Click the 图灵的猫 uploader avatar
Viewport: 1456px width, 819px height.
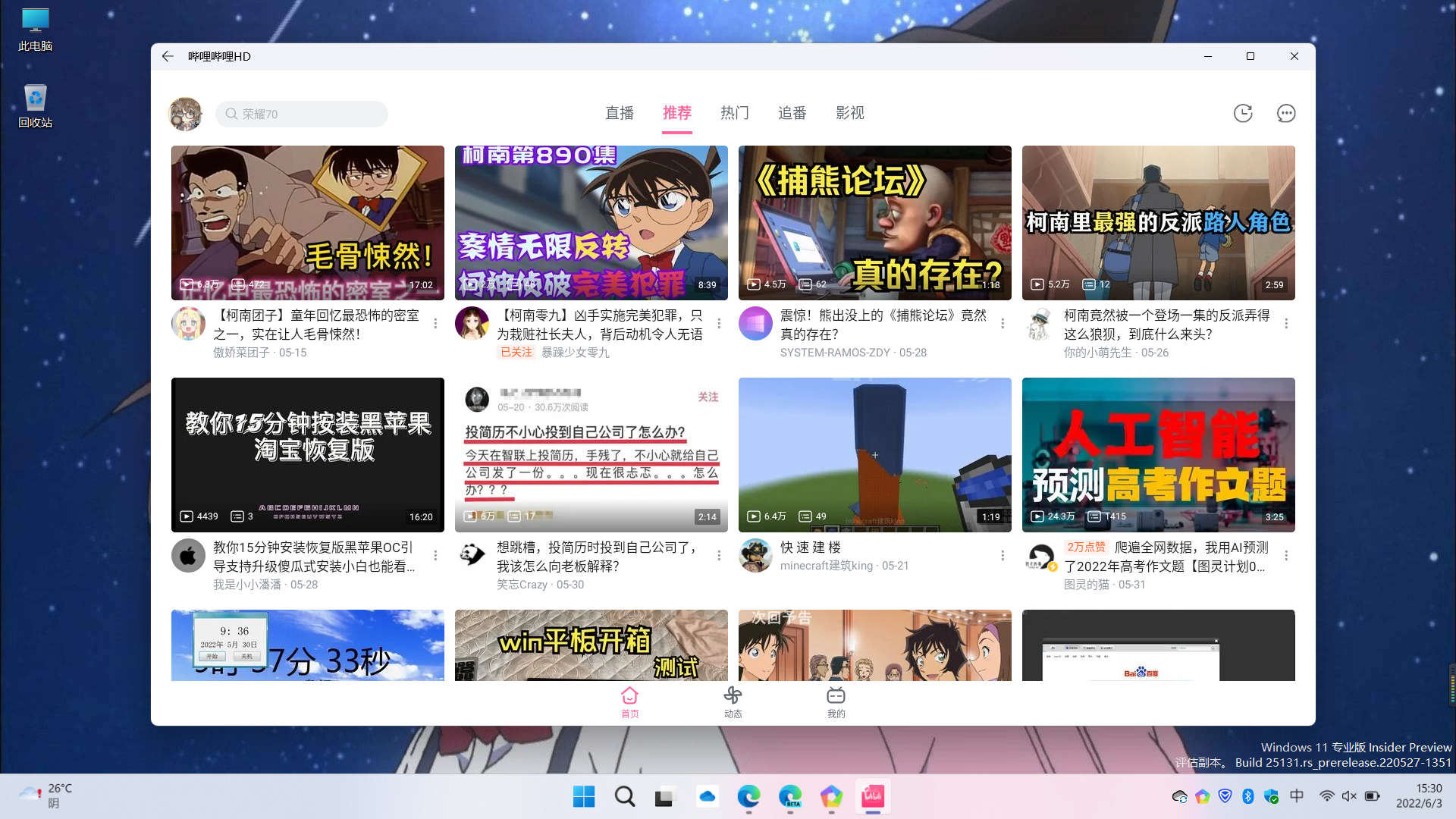point(1039,556)
